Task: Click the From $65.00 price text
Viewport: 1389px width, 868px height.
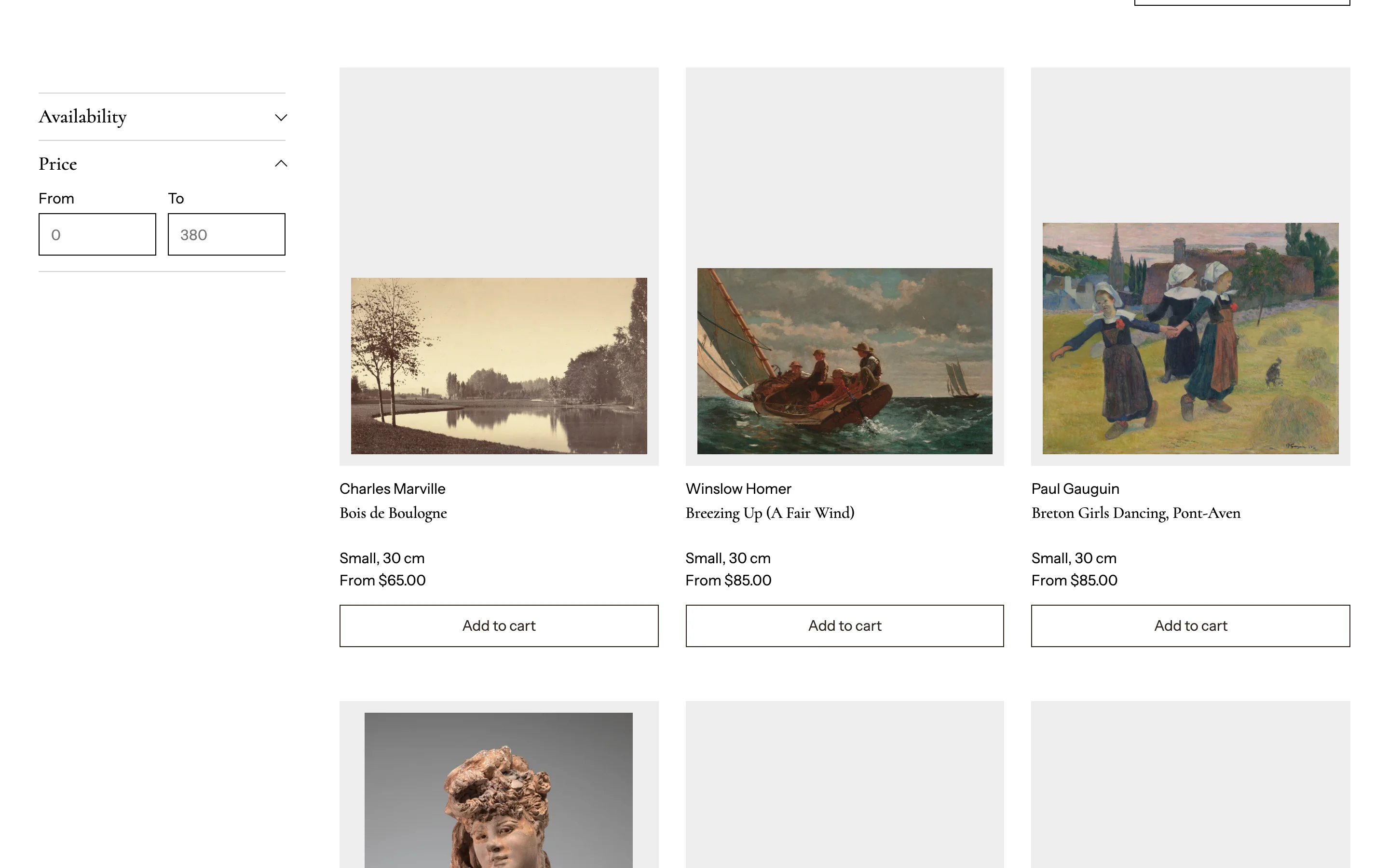Action: tap(382, 581)
